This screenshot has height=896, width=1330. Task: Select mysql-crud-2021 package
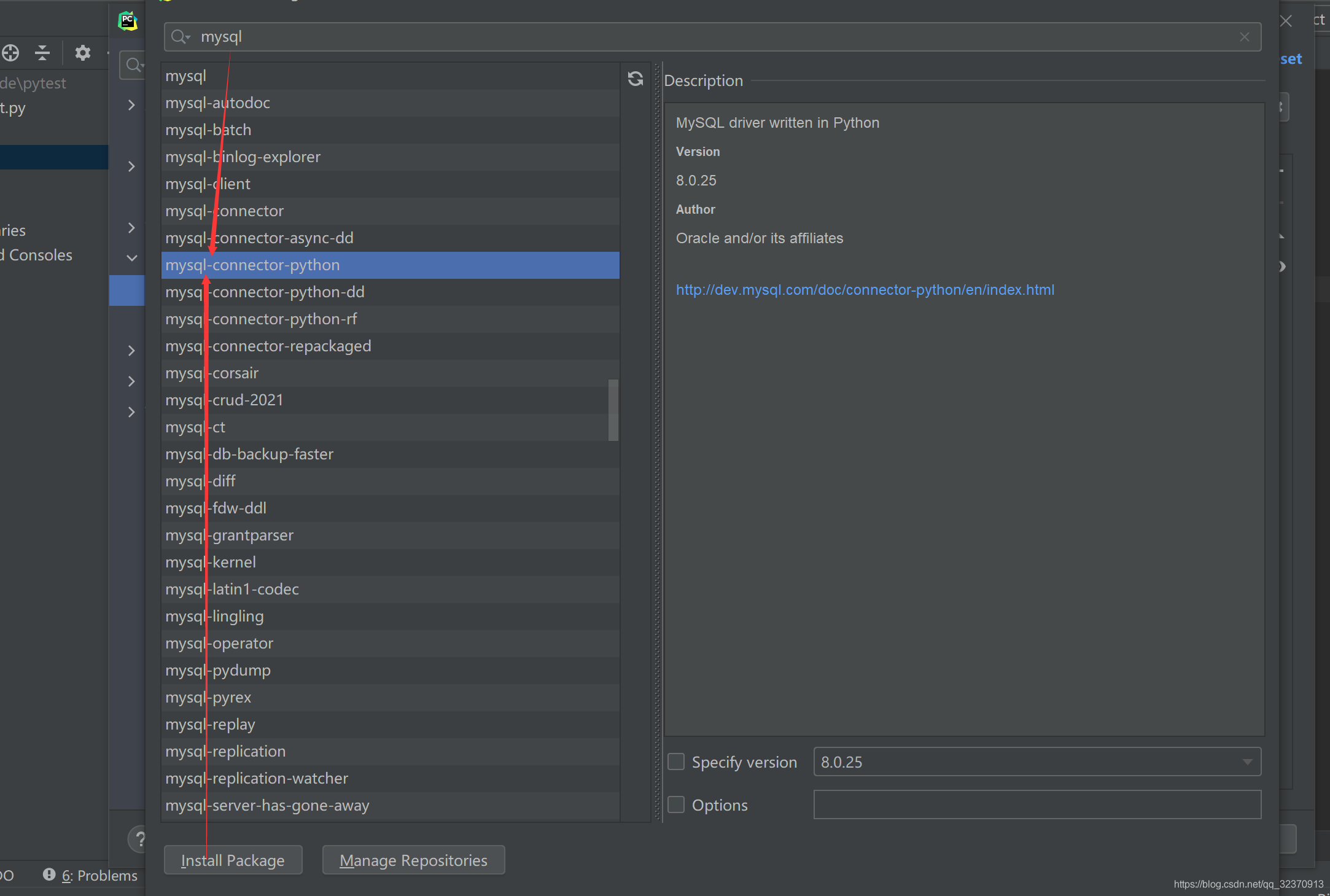391,400
